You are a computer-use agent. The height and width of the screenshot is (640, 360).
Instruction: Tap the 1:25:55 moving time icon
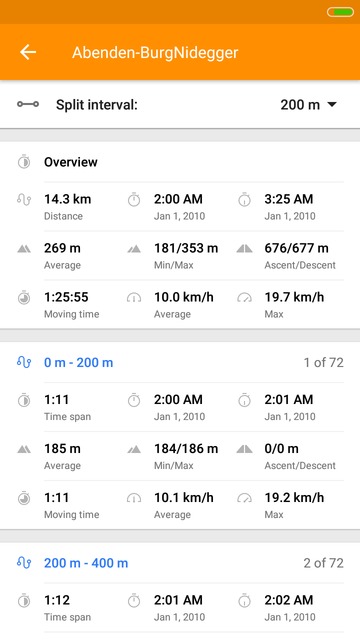[24, 298]
